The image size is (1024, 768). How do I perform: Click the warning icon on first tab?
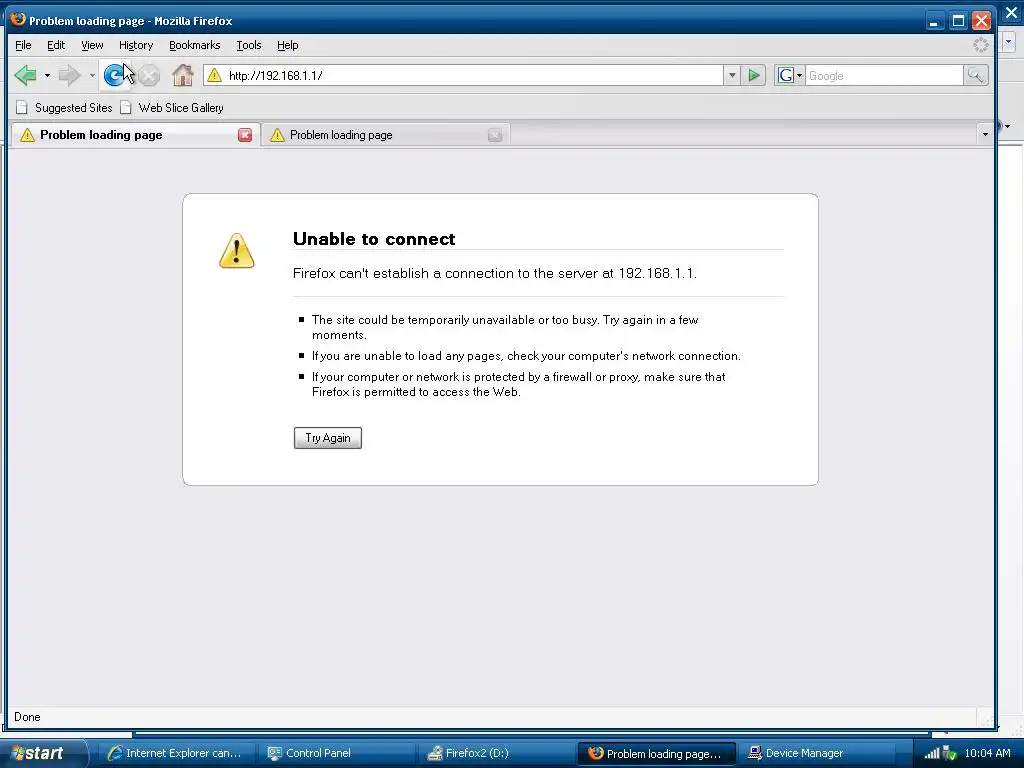point(27,135)
